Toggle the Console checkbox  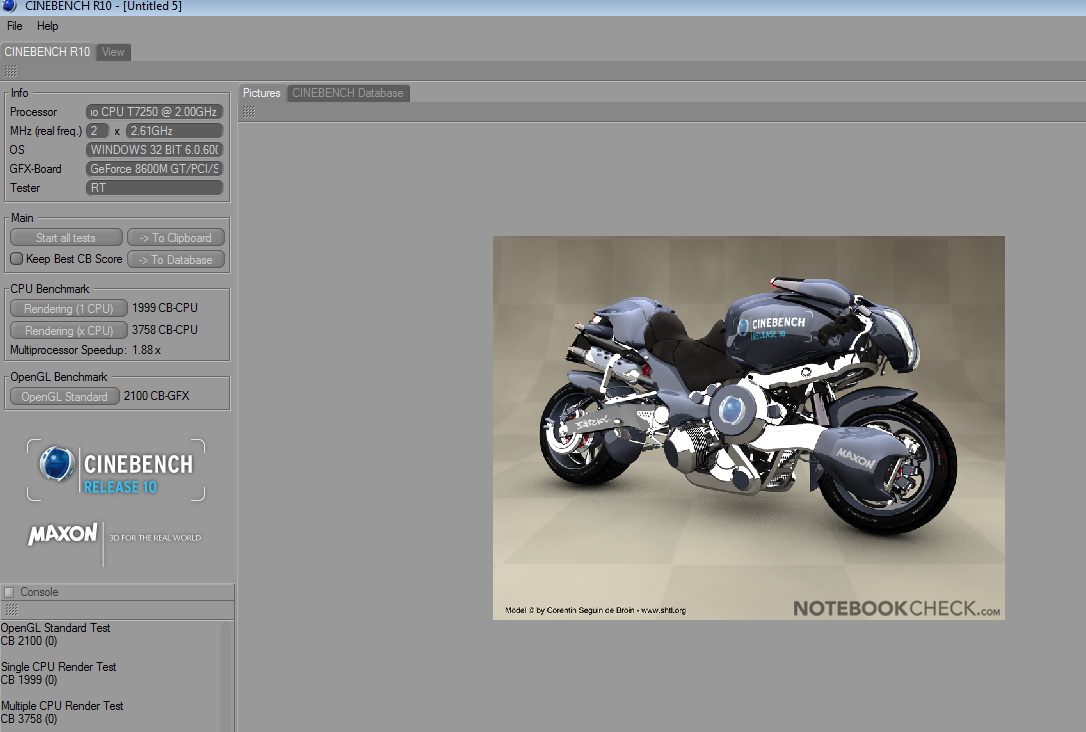[9, 592]
